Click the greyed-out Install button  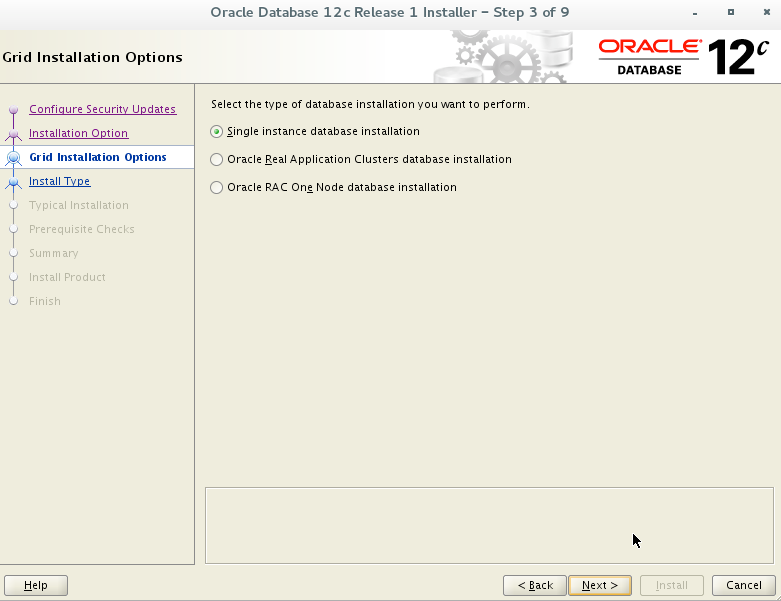click(671, 585)
